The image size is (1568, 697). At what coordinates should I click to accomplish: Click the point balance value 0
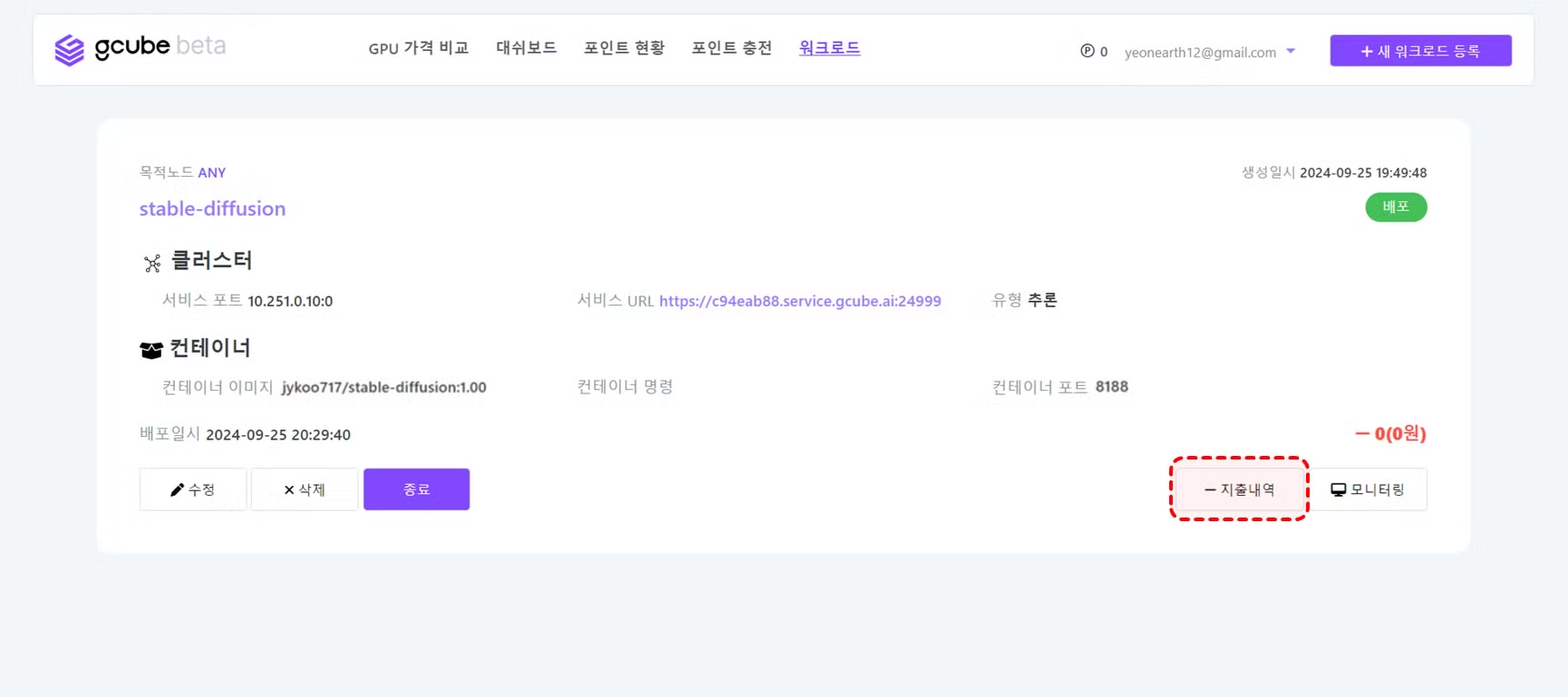1103,53
